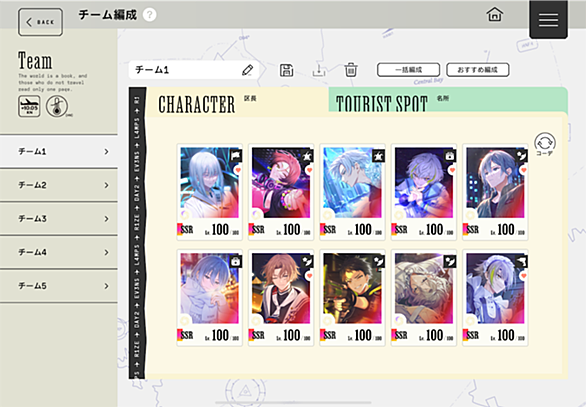Delete the team using the trash icon
The image size is (586, 407).
pyautogui.click(x=351, y=70)
